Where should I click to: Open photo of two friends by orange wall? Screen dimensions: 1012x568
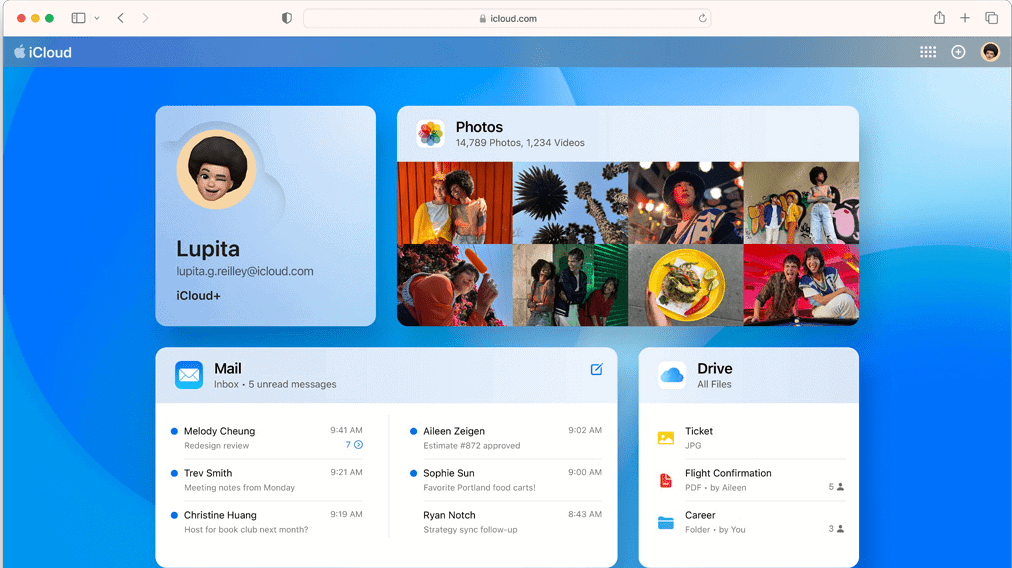point(454,203)
